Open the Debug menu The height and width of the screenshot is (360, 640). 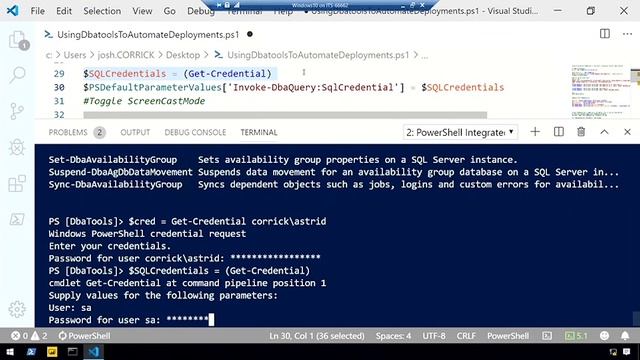(x=201, y=11)
